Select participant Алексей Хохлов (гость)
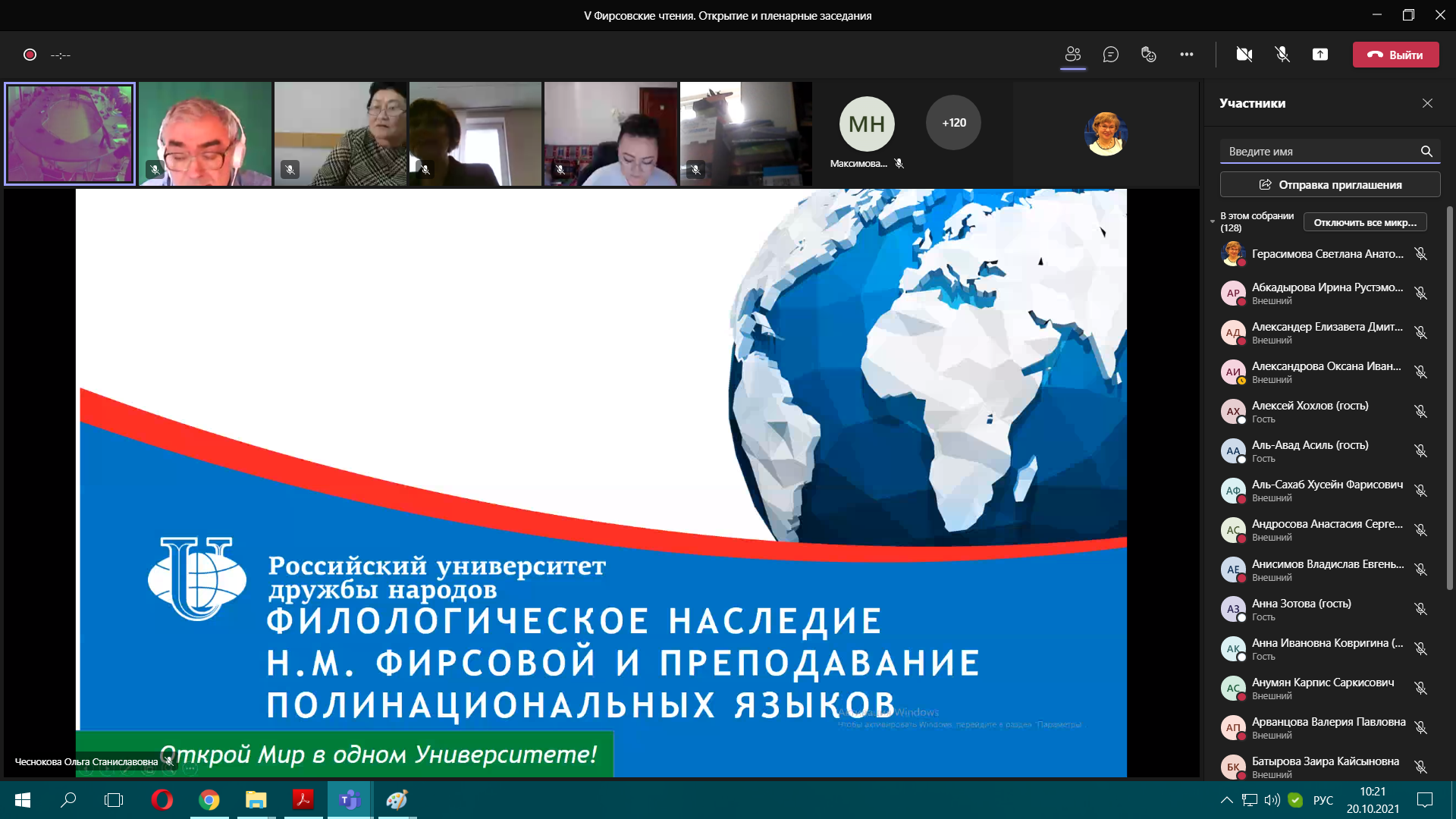 (x=1310, y=411)
